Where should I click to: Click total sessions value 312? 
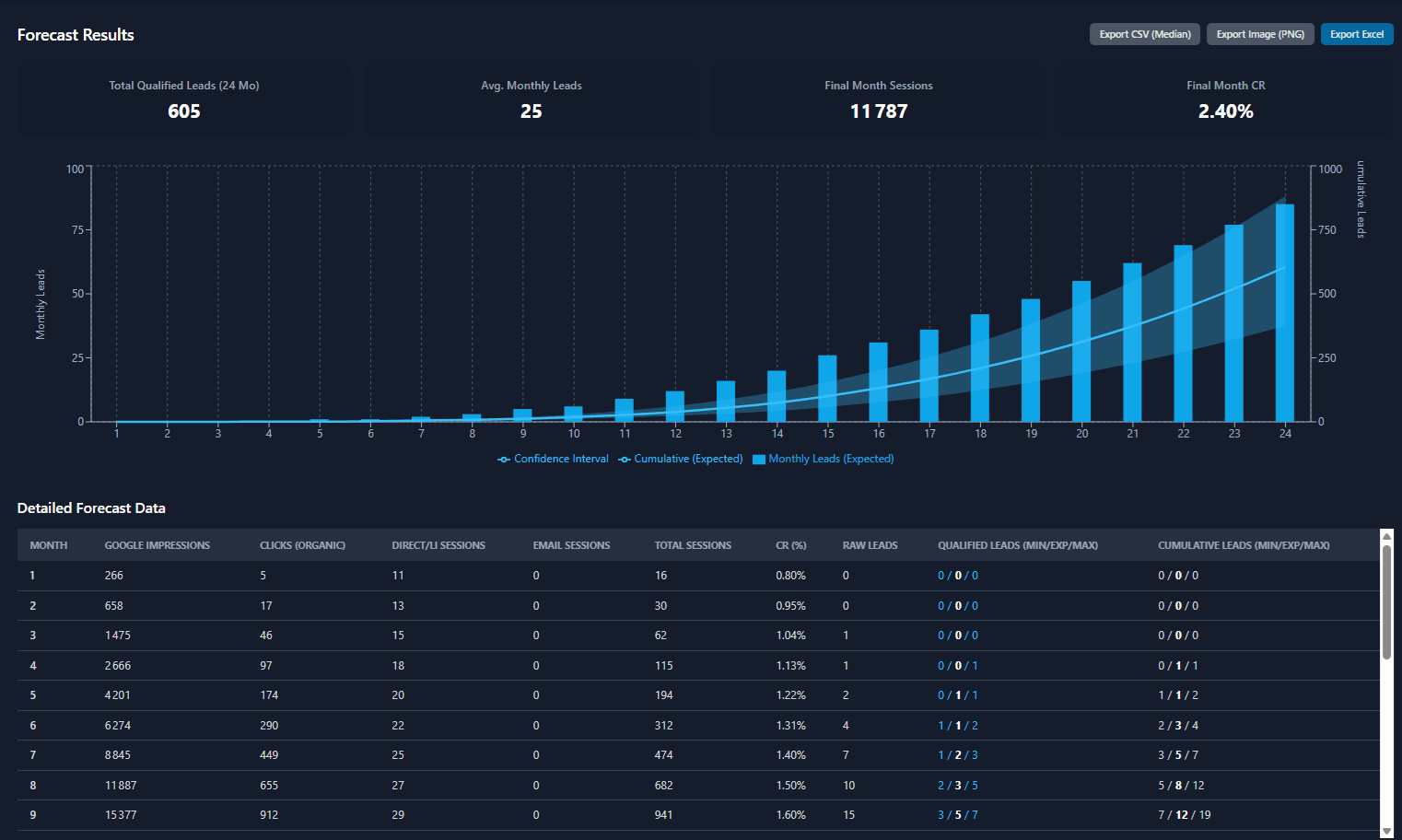click(663, 726)
